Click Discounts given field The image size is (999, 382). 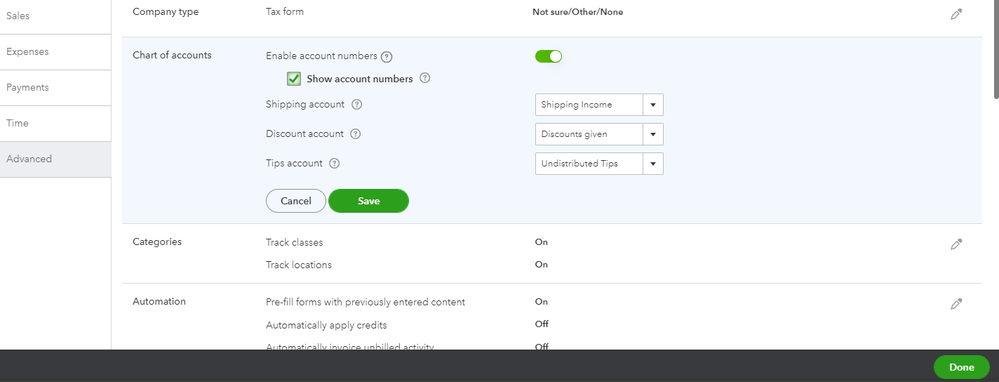click(x=589, y=134)
